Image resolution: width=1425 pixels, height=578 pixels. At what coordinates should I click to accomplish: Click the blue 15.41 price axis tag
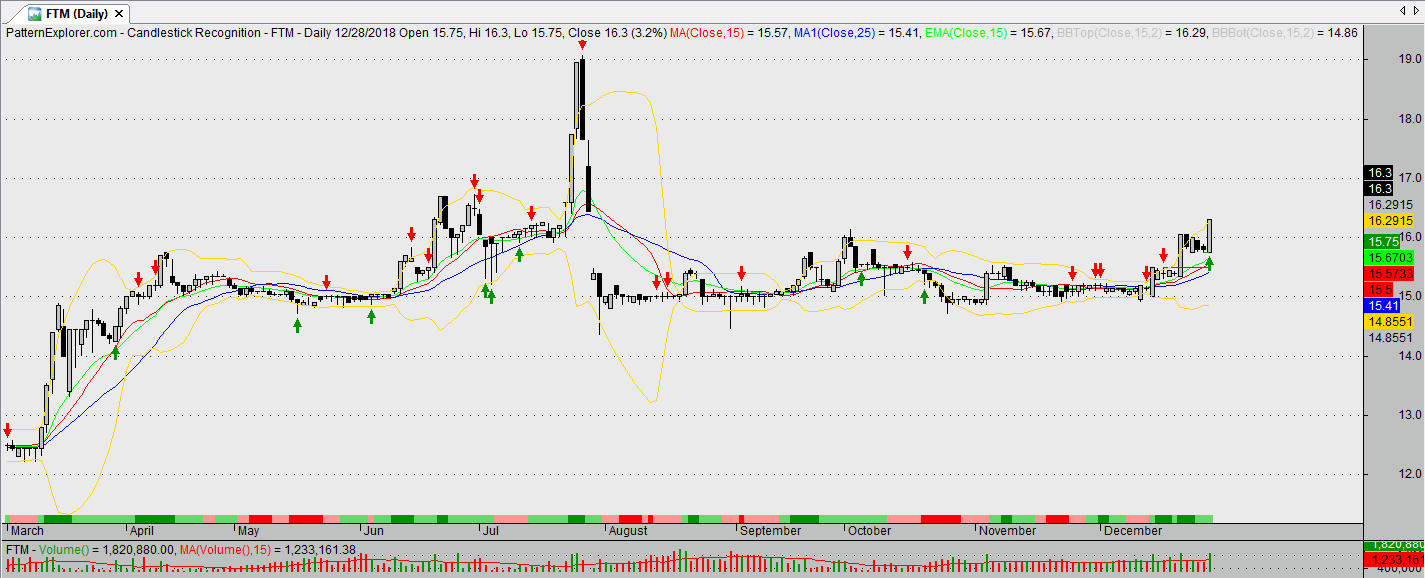click(x=1384, y=305)
